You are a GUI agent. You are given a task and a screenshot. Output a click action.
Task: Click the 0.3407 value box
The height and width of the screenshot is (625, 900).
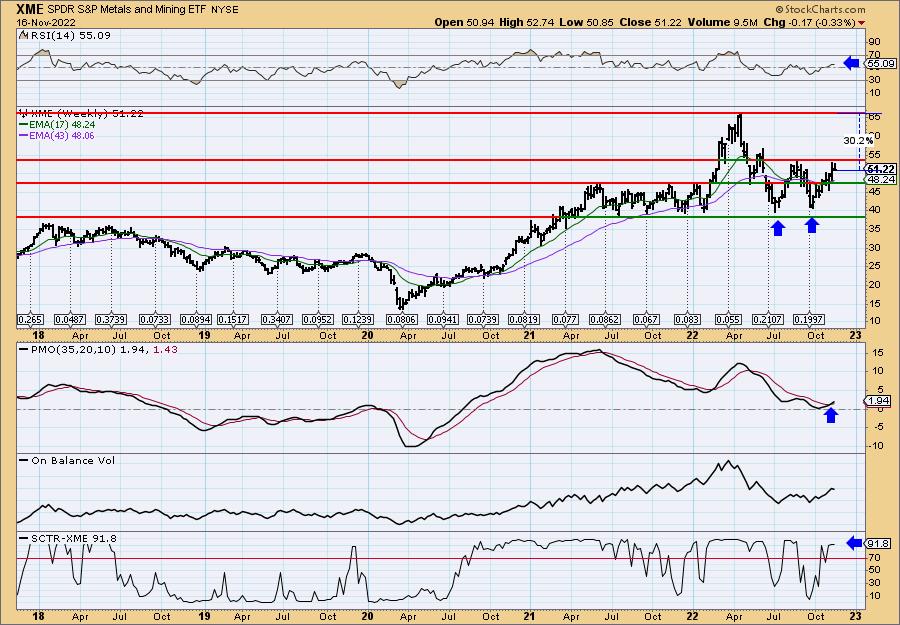[277, 319]
